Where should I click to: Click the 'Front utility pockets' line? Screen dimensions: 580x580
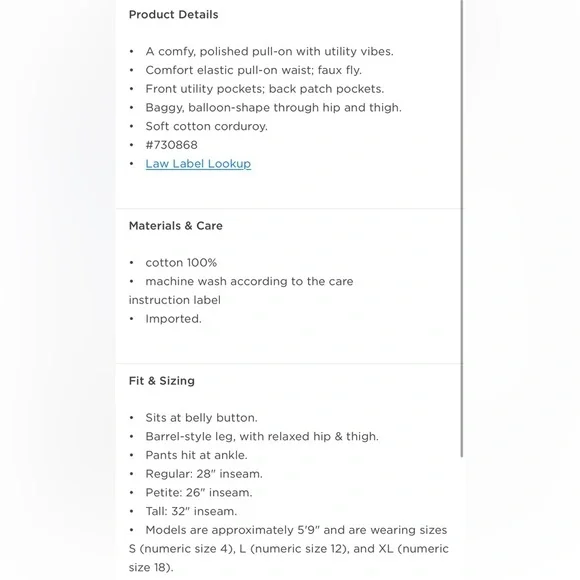coord(265,89)
